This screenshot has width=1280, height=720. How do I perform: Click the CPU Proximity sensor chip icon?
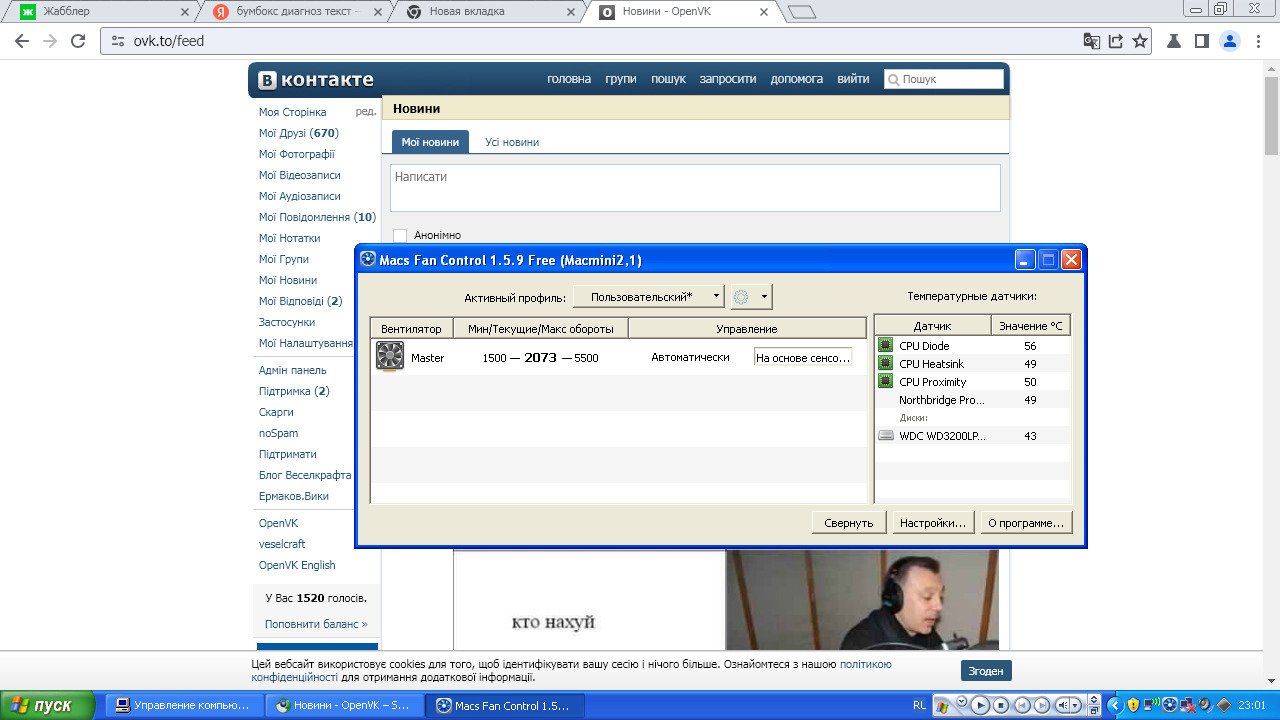[885, 381]
